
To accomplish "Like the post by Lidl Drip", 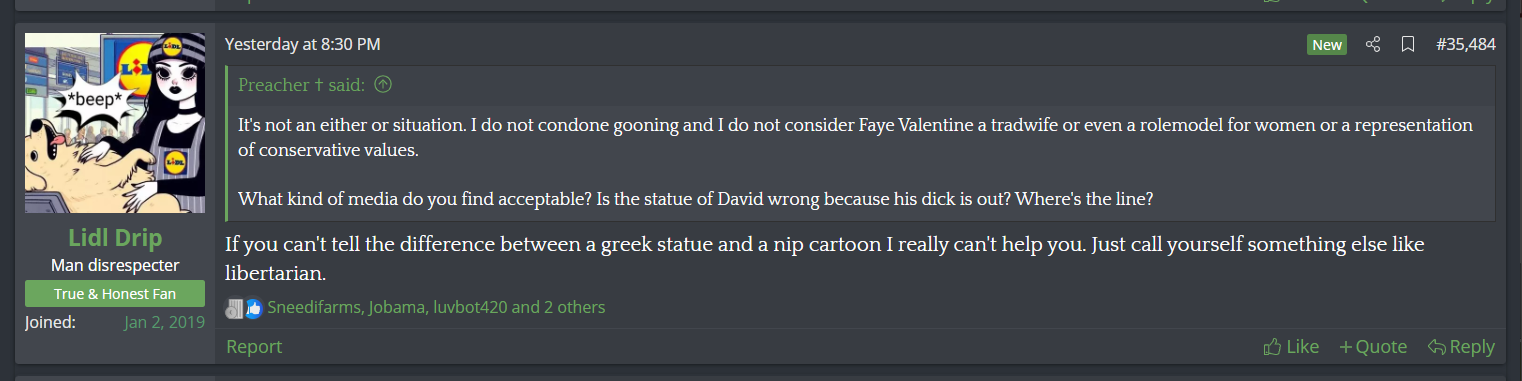I will (1291, 347).
